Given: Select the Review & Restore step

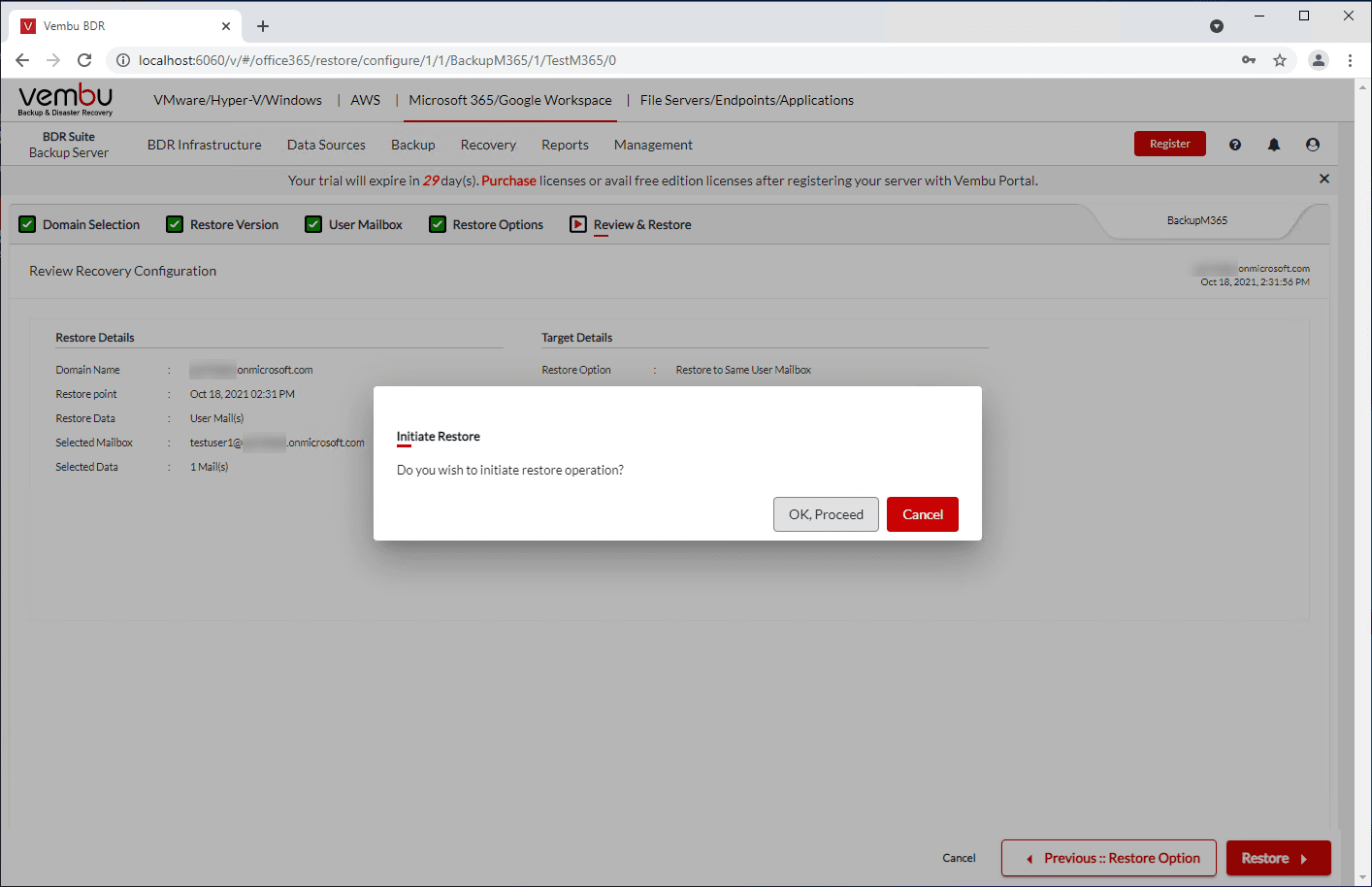Looking at the screenshot, I should point(642,224).
